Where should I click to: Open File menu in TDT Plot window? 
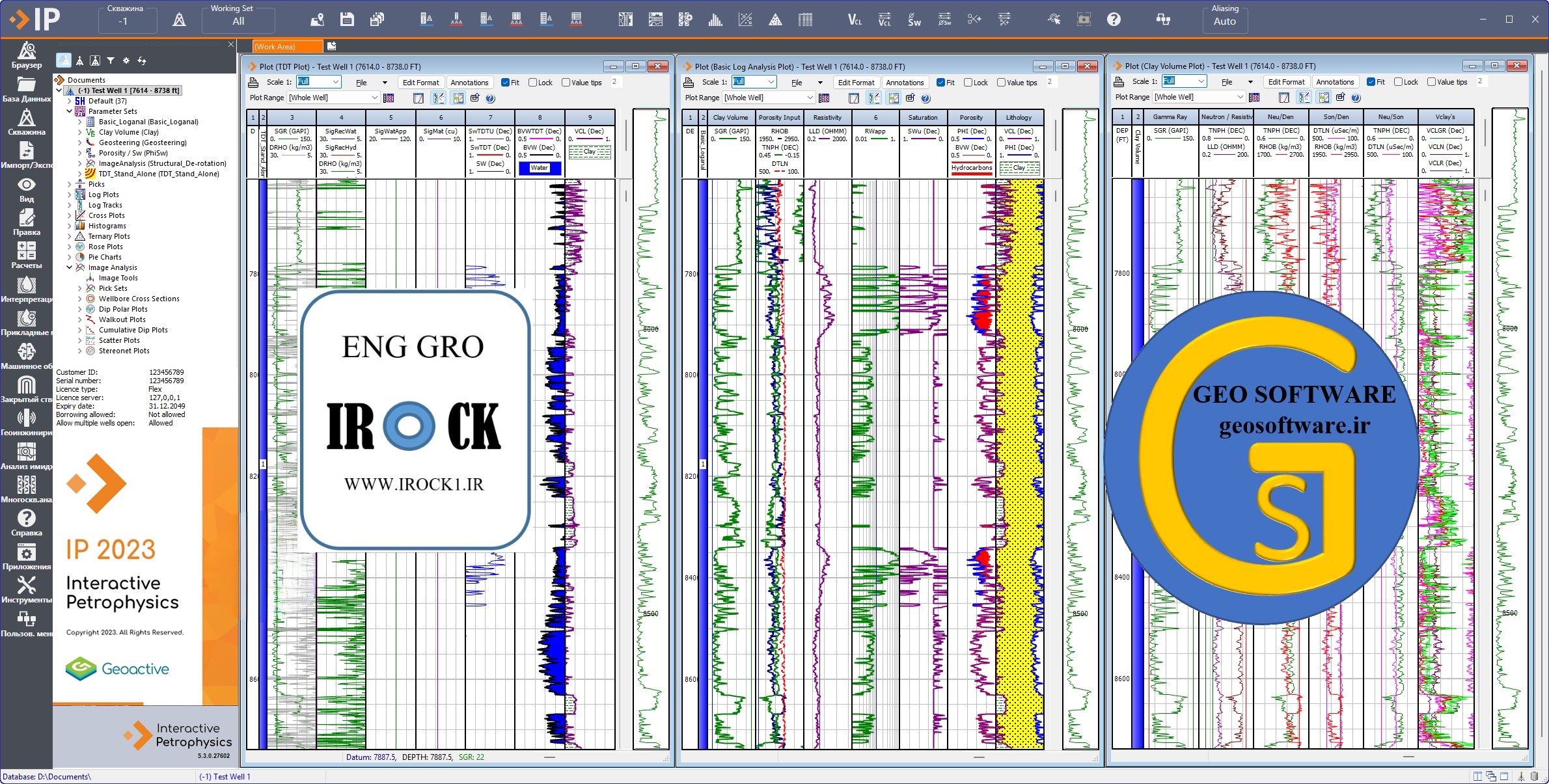pos(361,83)
